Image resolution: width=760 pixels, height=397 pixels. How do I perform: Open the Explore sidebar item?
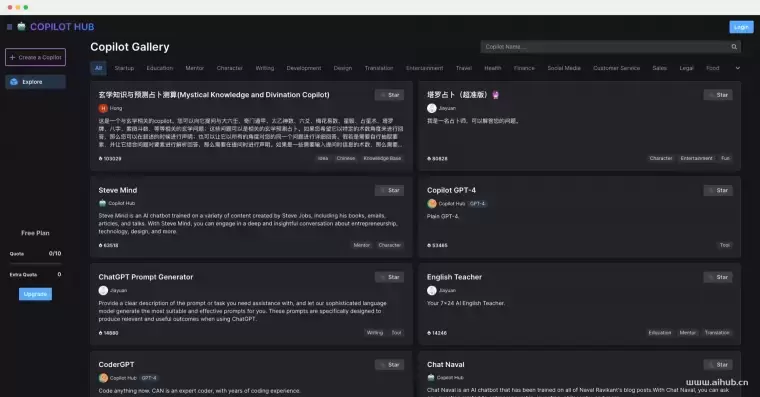point(35,82)
